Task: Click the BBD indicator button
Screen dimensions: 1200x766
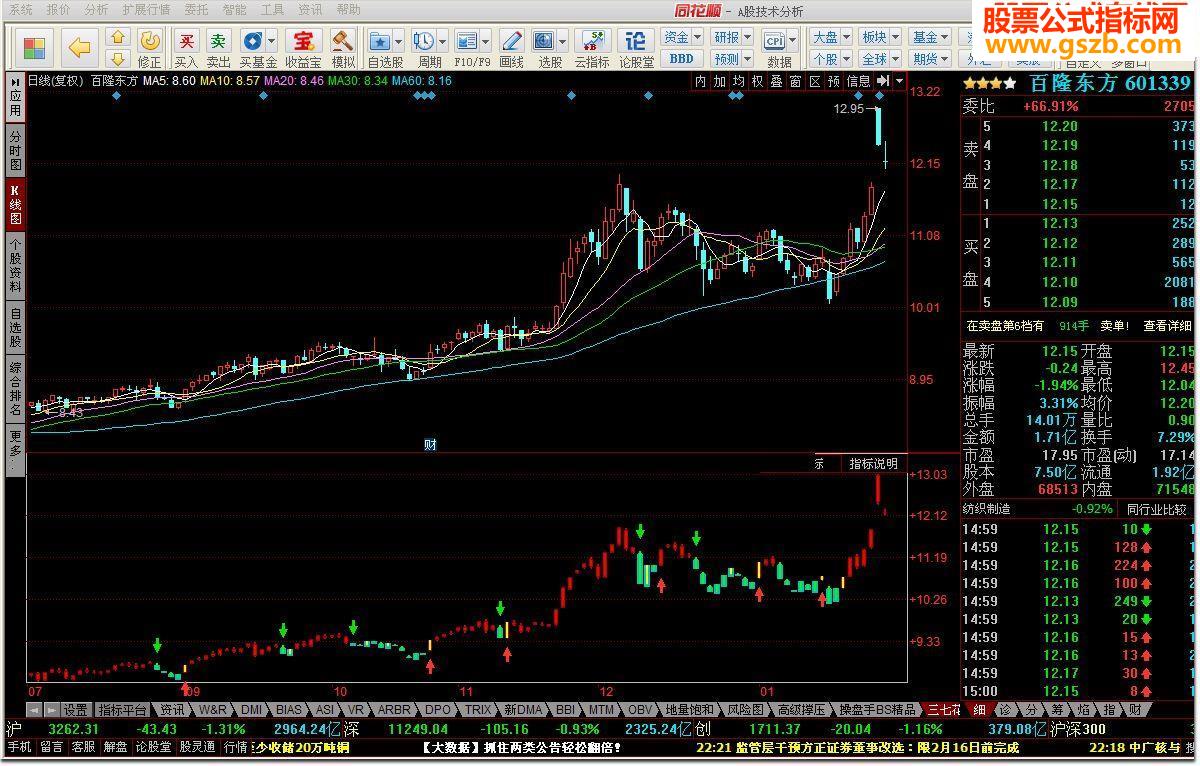Action: point(681,59)
